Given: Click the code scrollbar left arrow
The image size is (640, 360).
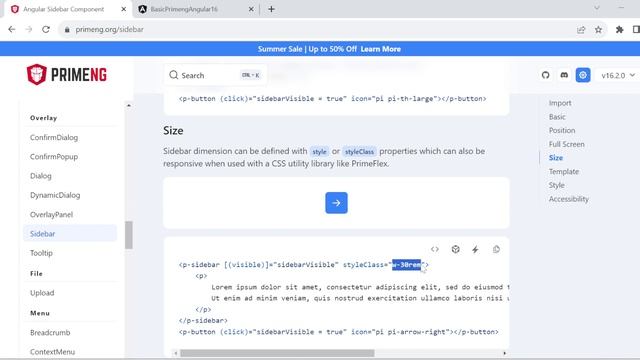Looking at the screenshot, I should point(176,353).
